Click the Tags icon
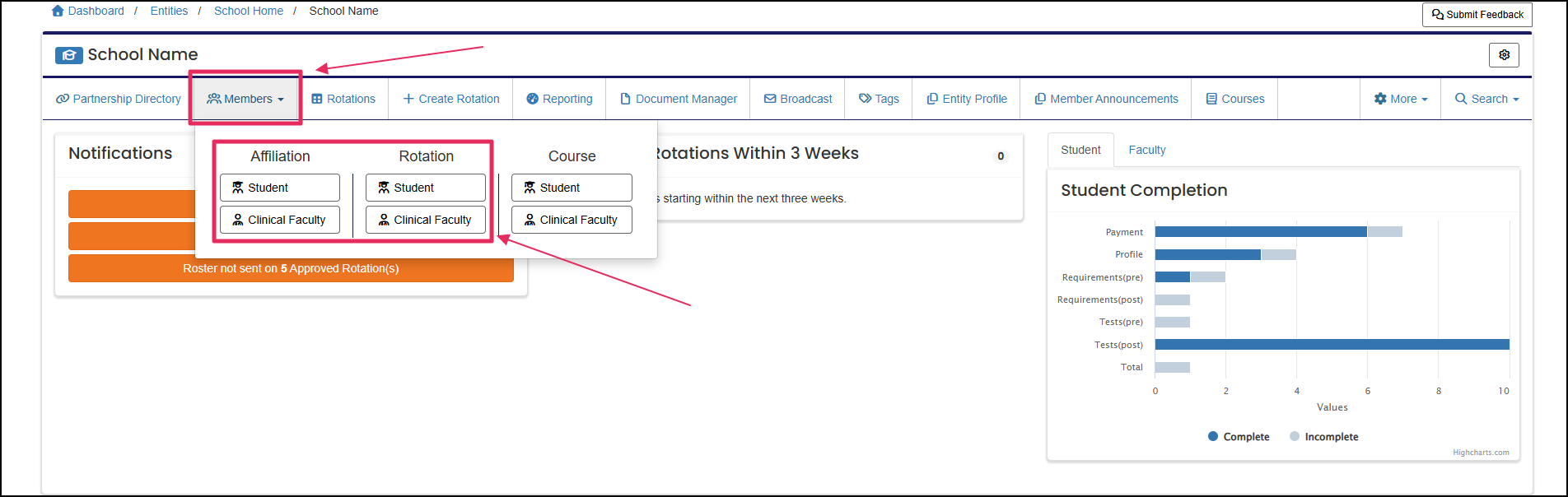The image size is (1568, 497). tap(866, 99)
